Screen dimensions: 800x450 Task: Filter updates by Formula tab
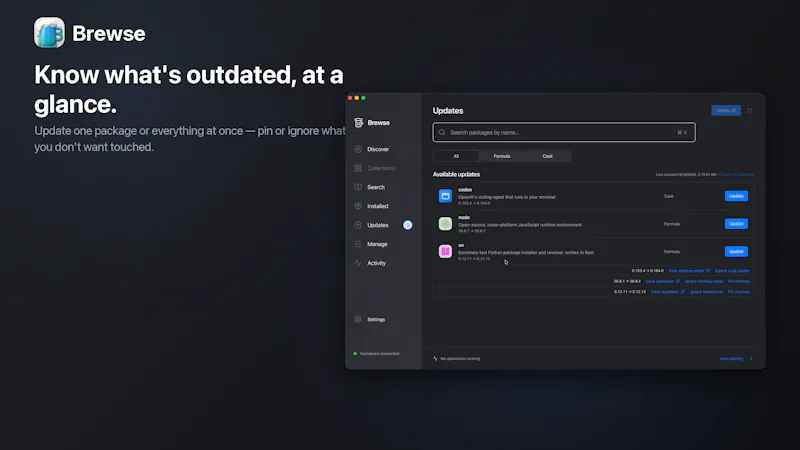tap(502, 156)
